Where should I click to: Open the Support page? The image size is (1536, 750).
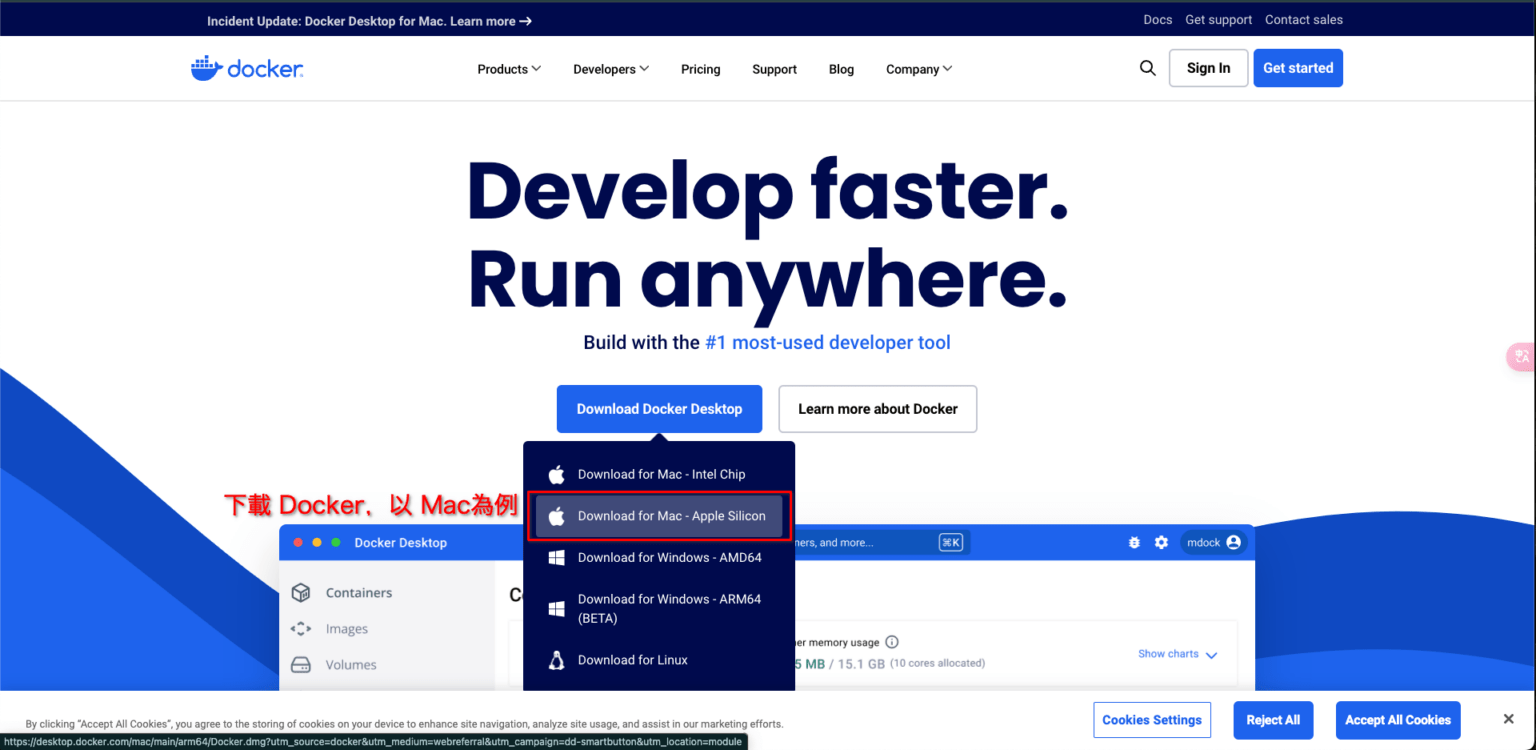pos(775,69)
